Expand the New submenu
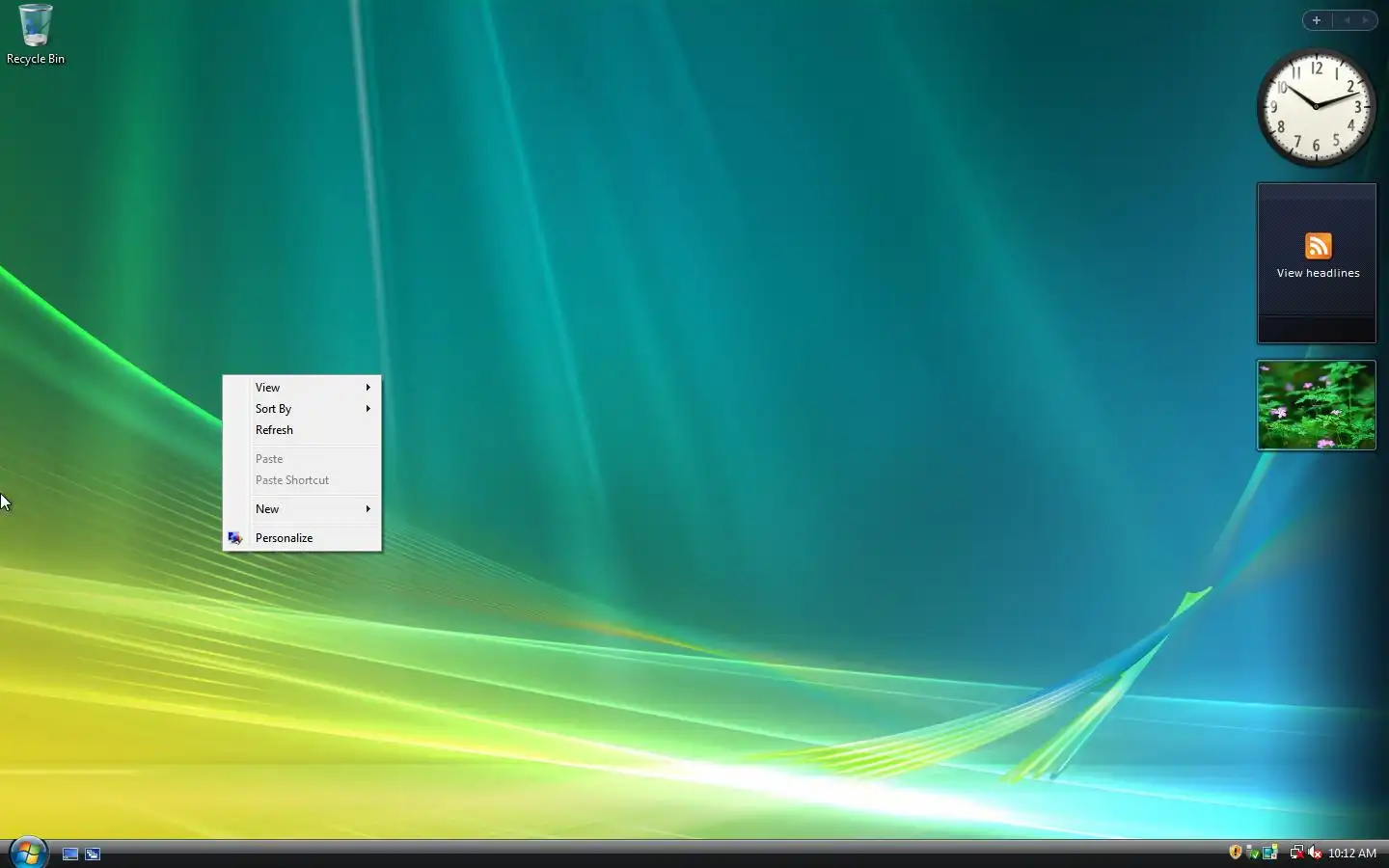This screenshot has width=1389, height=868. pyautogui.click(x=302, y=509)
